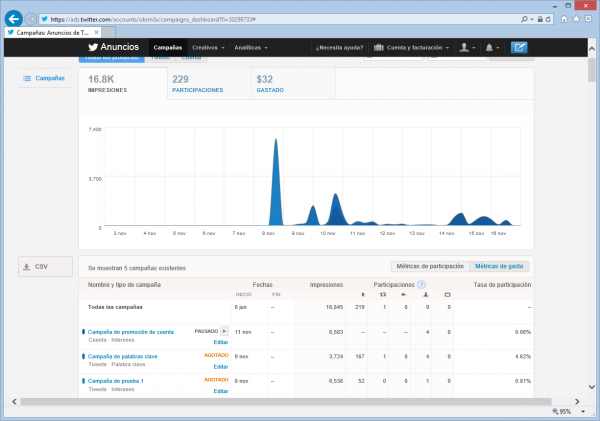This screenshot has height=421, width=600.
Task: Open the zoom level 95% dropdown
Action: click(583, 411)
